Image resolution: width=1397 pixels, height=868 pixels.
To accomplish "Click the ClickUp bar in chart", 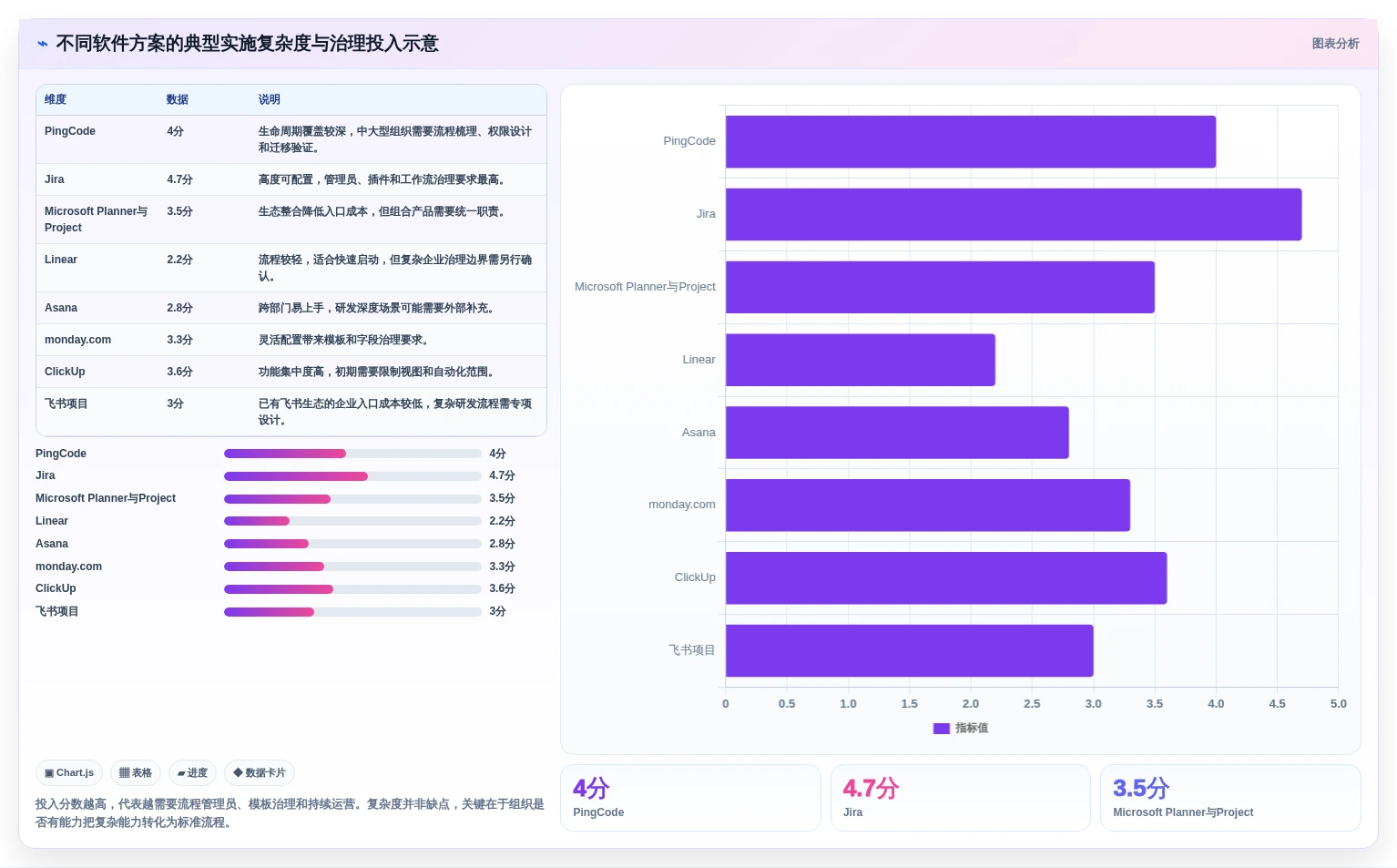I will 946,577.
